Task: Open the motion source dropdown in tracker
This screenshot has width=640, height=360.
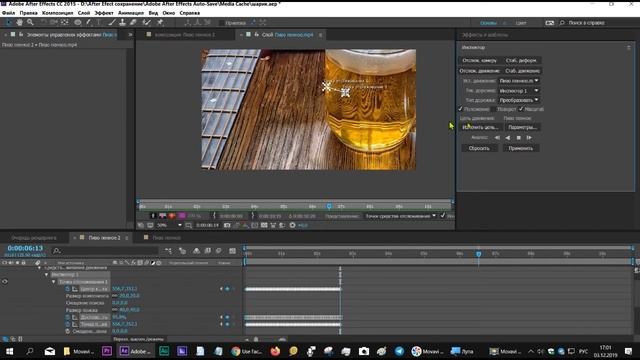Action: click(519, 81)
